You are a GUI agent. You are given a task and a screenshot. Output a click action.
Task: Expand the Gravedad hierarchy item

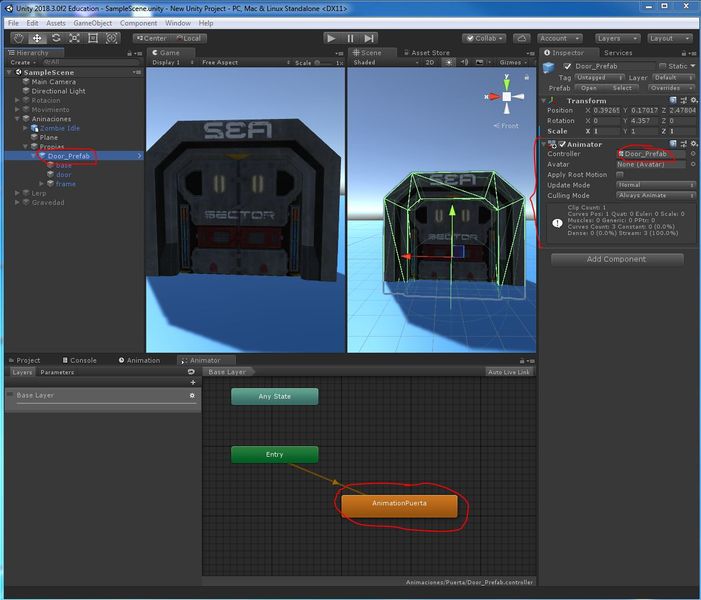click(x=17, y=203)
